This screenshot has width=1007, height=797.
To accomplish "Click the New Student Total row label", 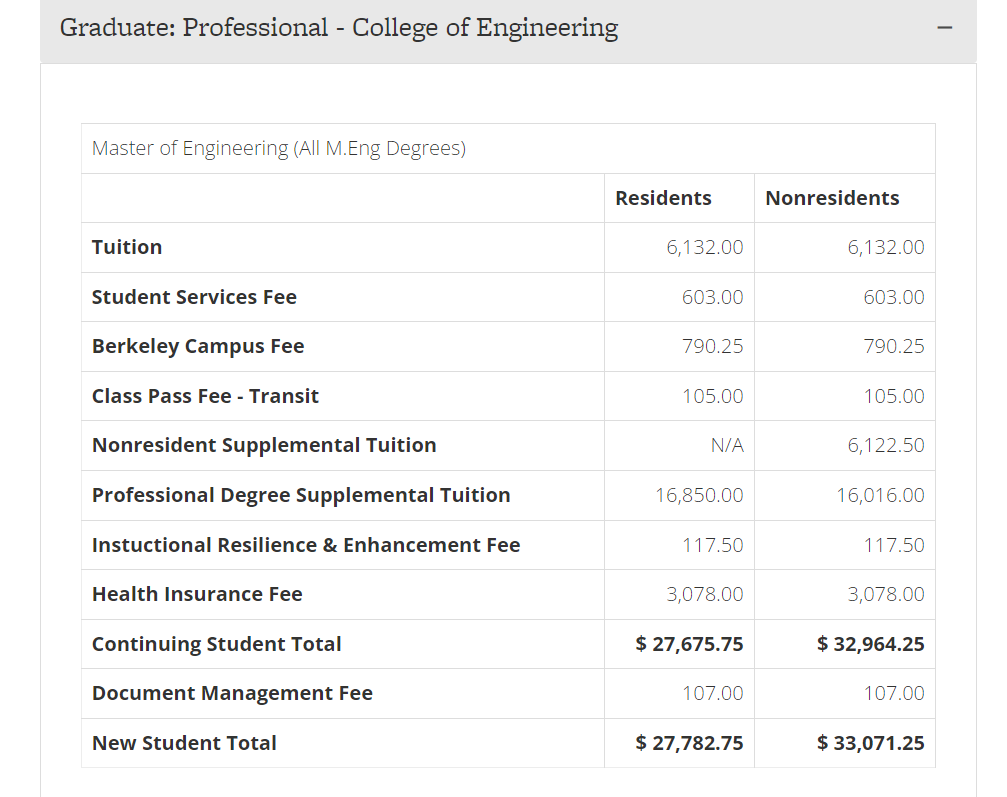I will 184,743.
